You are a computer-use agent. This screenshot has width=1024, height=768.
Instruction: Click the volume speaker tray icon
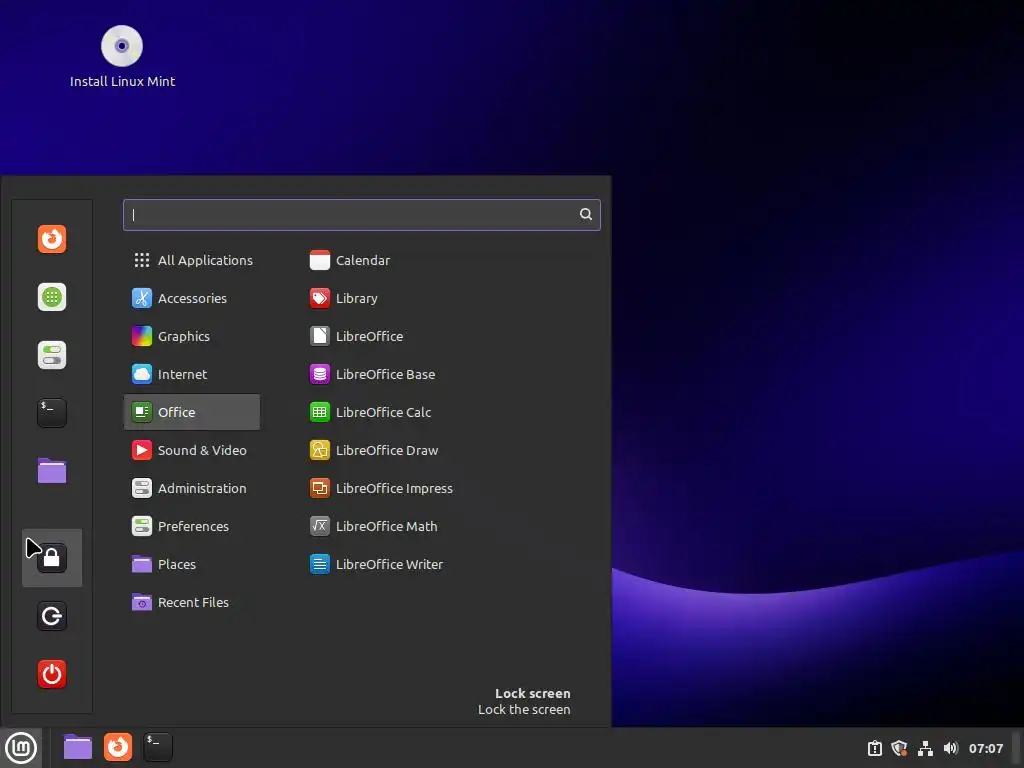pos(951,748)
